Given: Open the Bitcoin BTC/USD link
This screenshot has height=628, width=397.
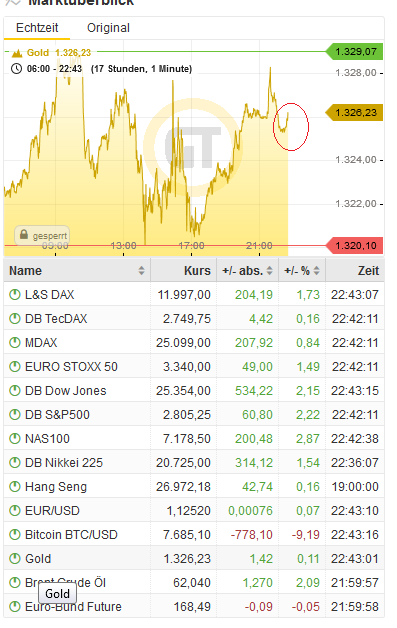Looking at the screenshot, I should (x=71, y=535).
